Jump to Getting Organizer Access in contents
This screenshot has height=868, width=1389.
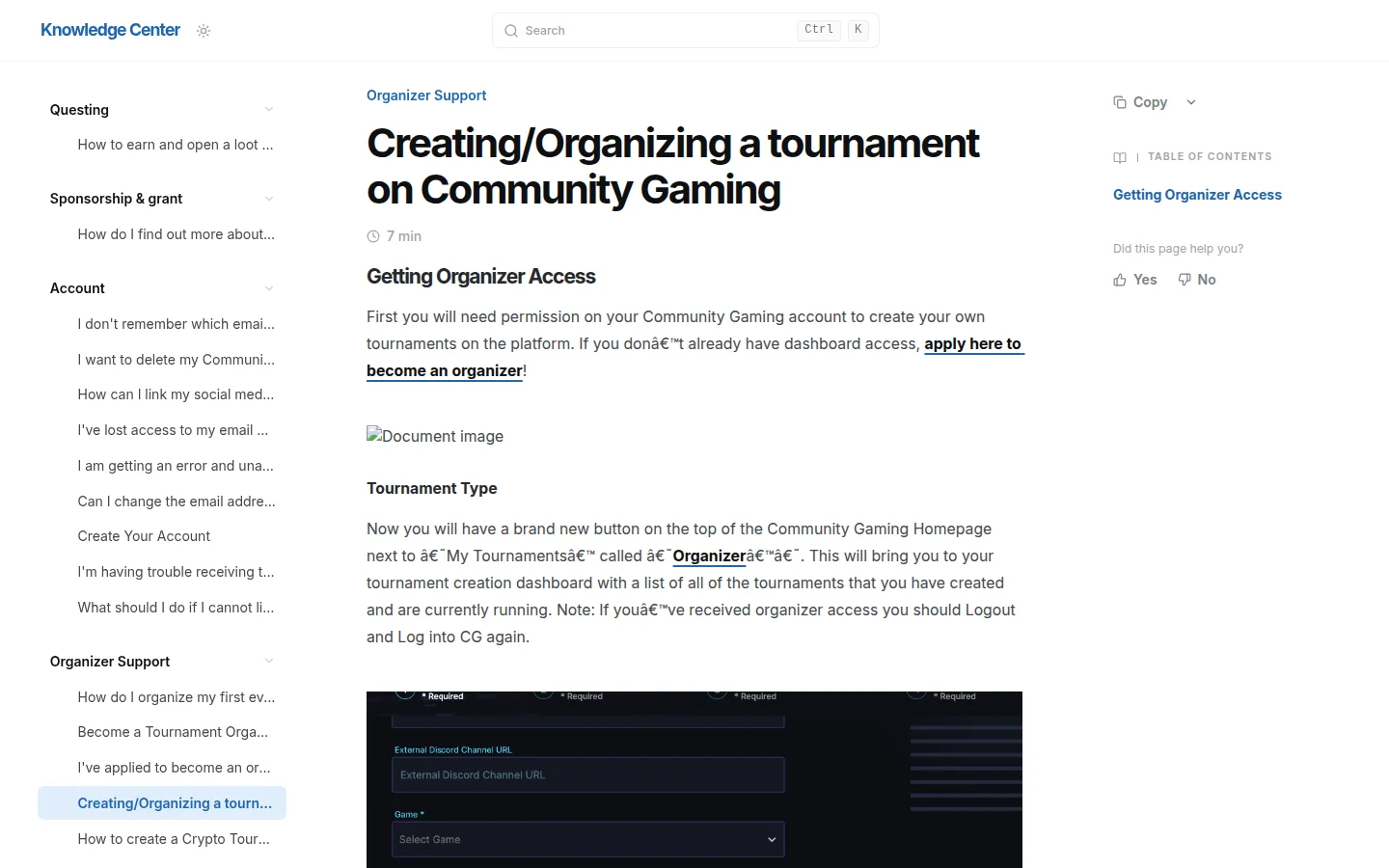1197,195
